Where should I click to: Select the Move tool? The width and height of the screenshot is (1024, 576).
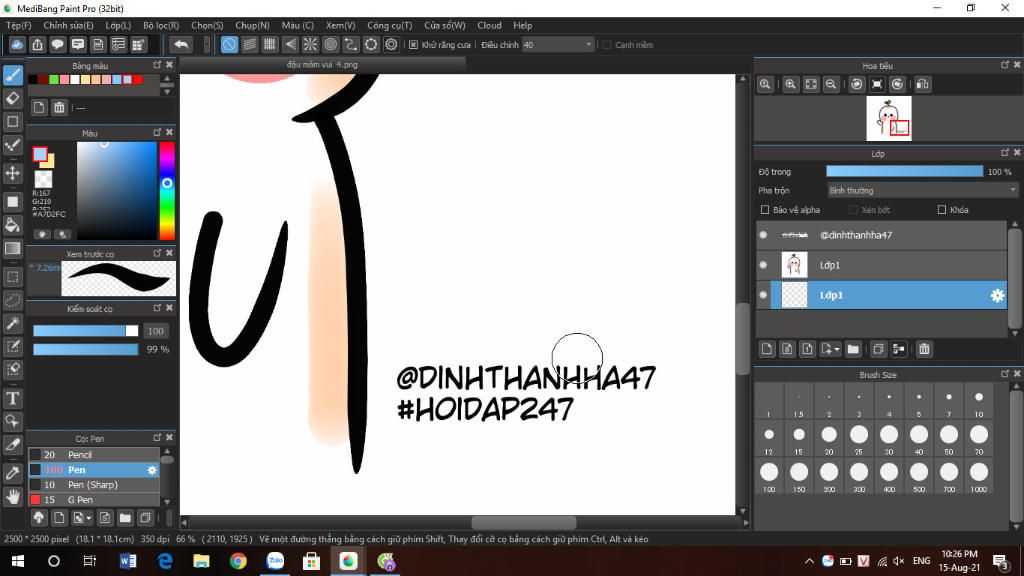pyautogui.click(x=13, y=174)
